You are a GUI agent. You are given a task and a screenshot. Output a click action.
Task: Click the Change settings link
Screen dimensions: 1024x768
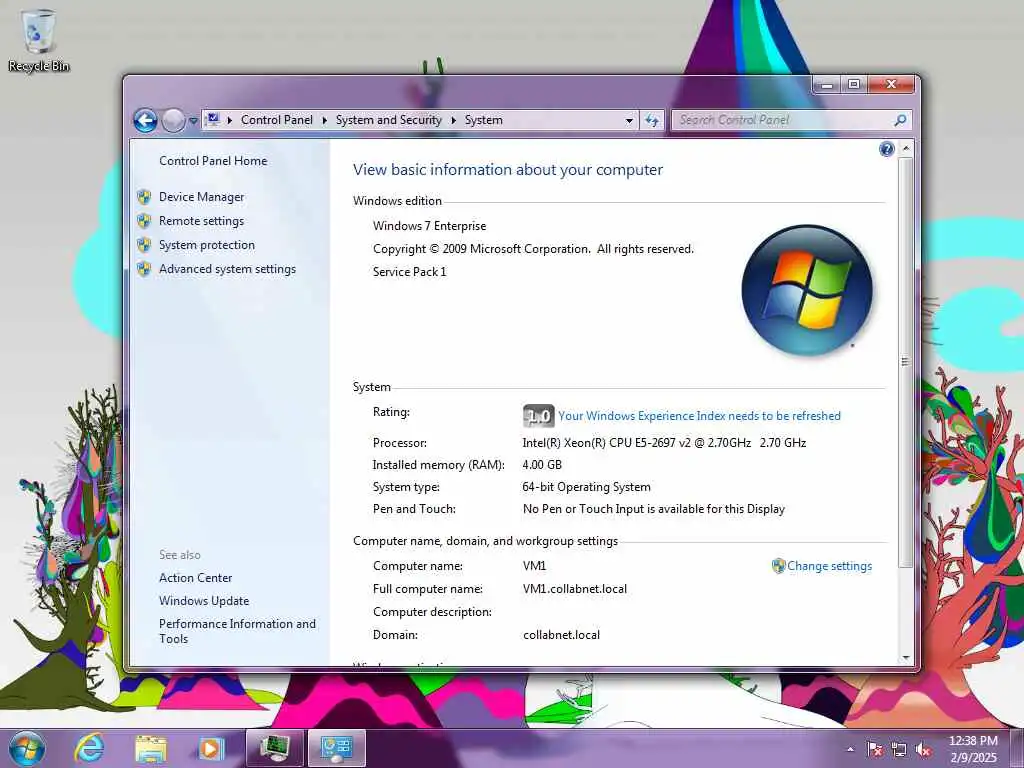[829, 566]
